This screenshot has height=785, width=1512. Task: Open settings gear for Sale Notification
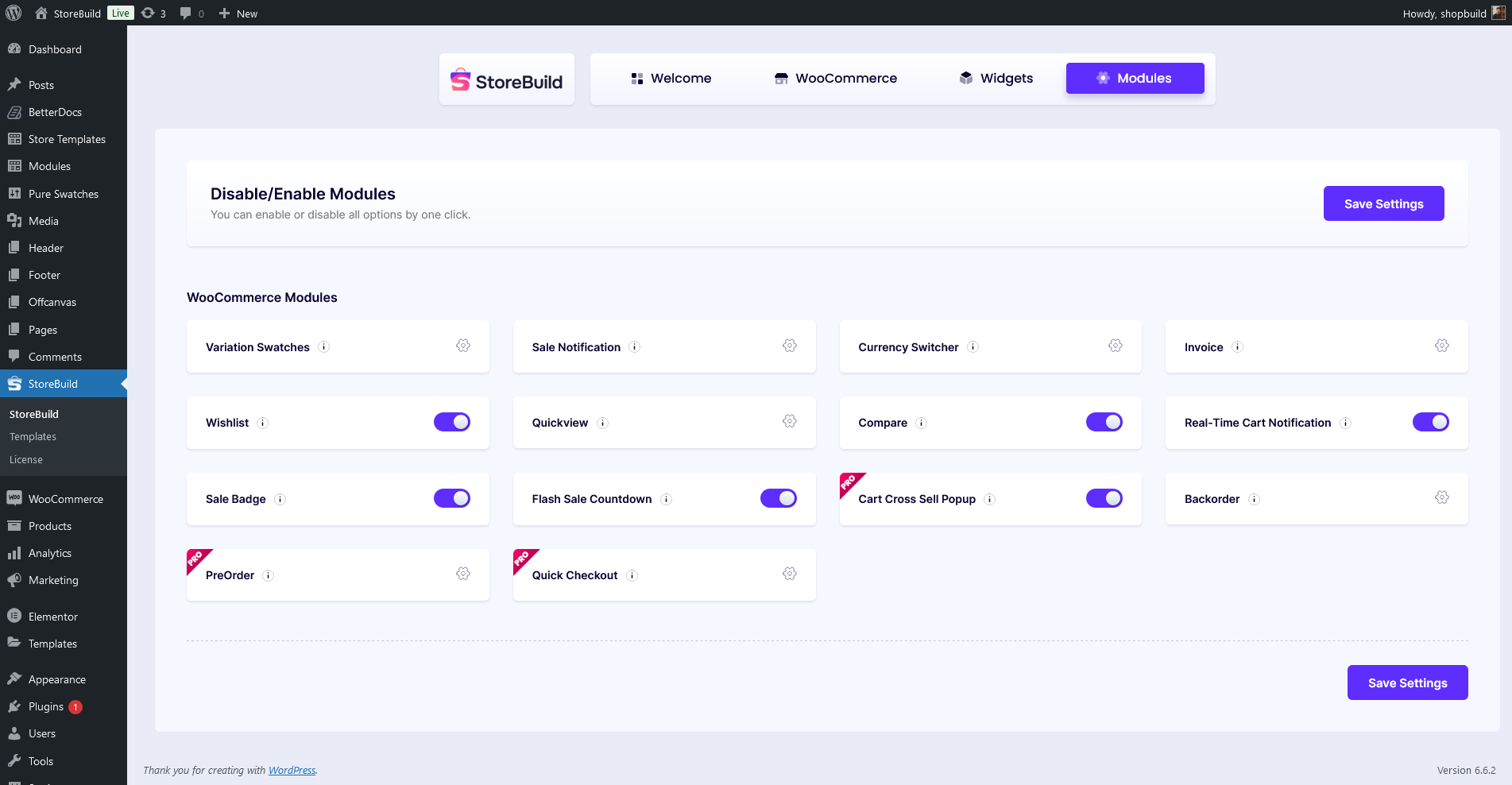click(x=790, y=346)
